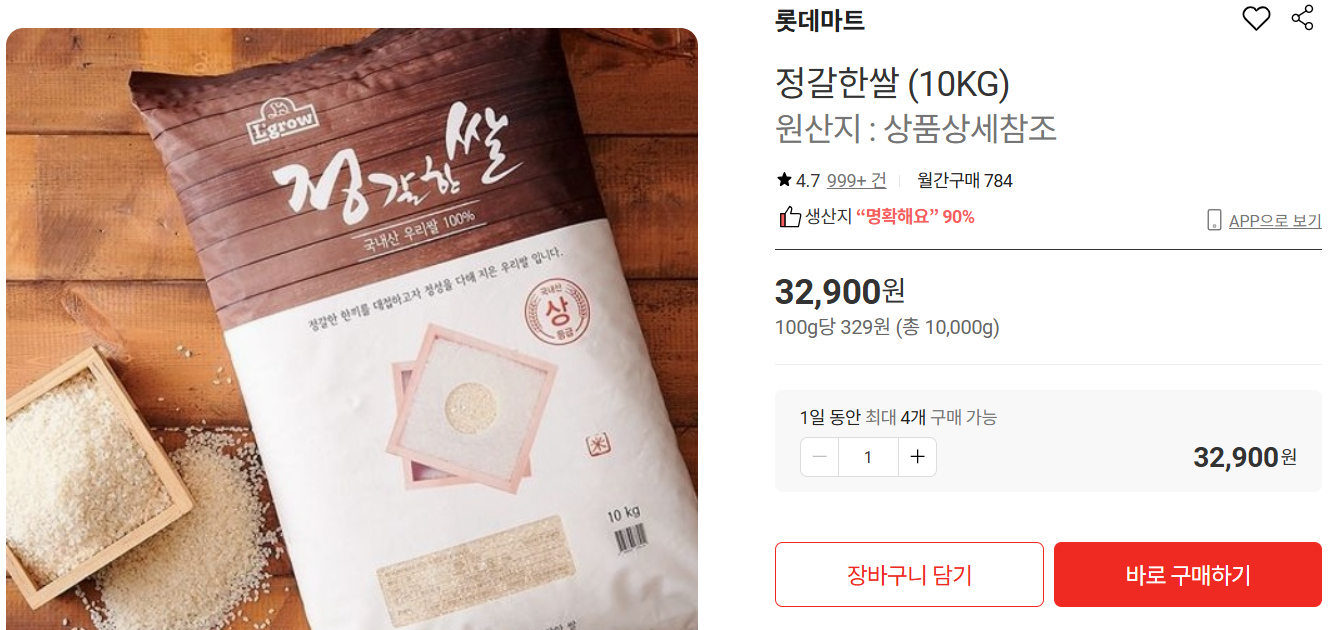Click the "명확해요" 90% review summary

click(x=915, y=217)
